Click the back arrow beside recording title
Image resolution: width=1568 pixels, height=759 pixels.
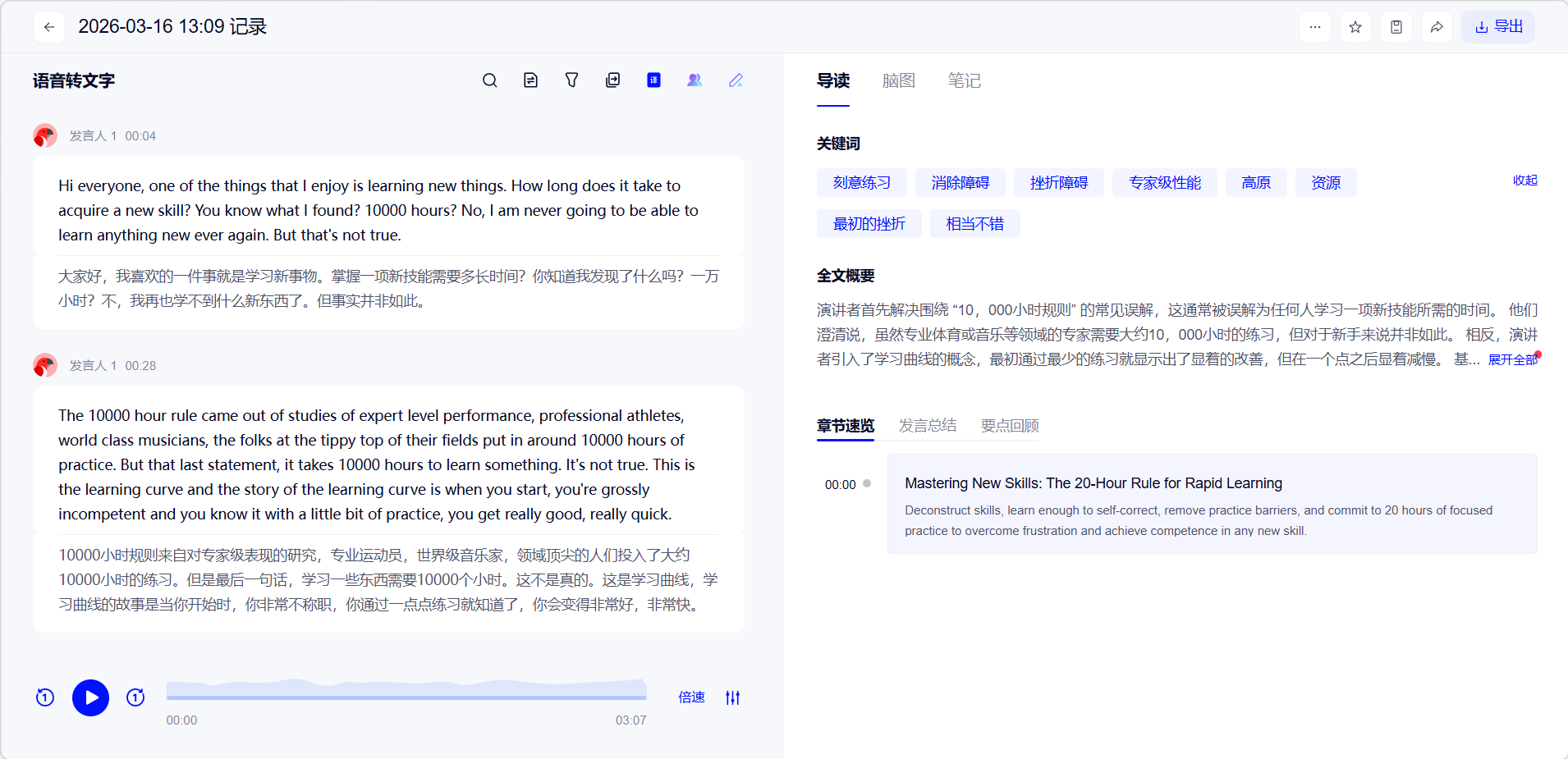pos(49,27)
